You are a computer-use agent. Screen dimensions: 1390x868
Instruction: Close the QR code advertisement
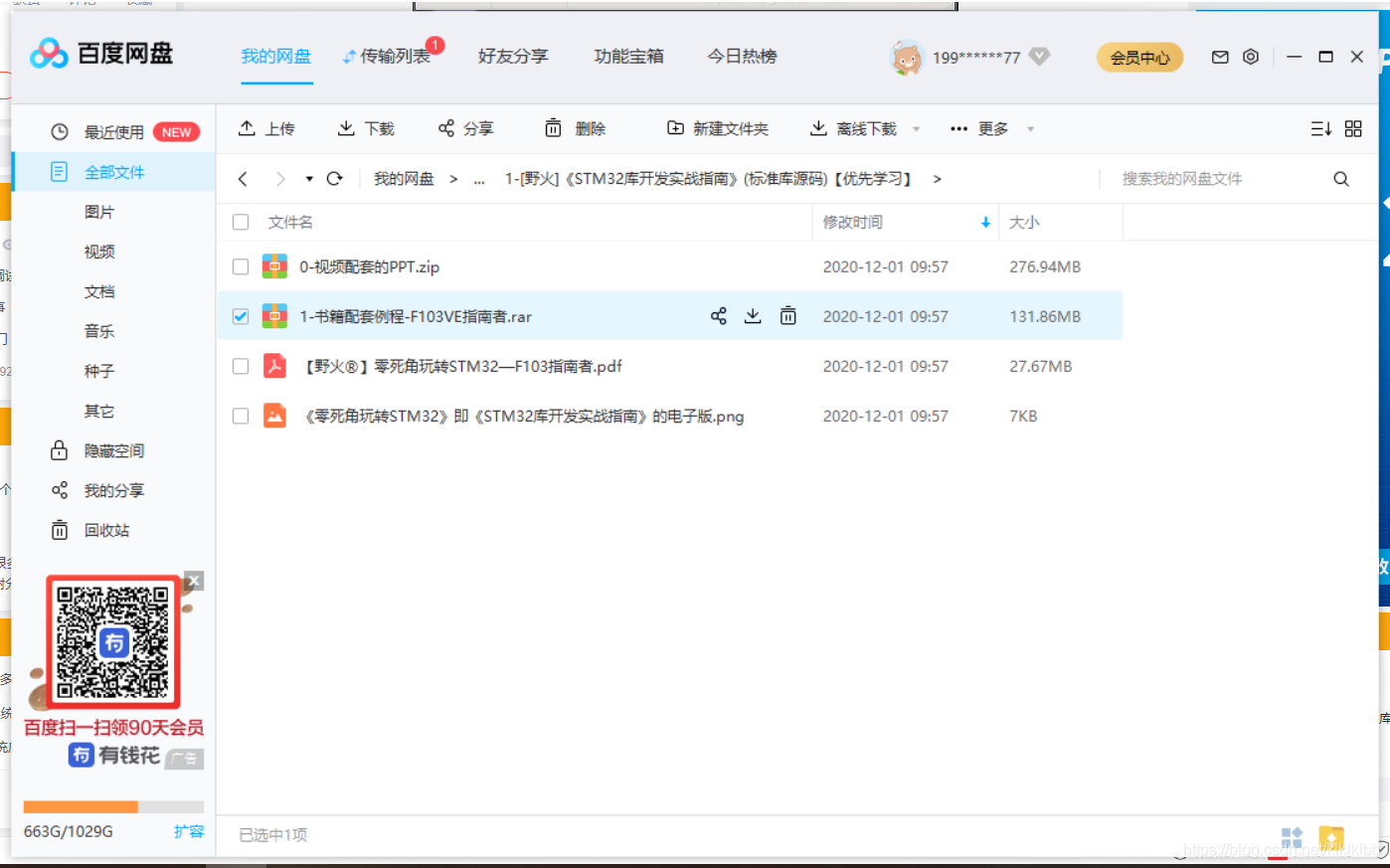[194, 581]
